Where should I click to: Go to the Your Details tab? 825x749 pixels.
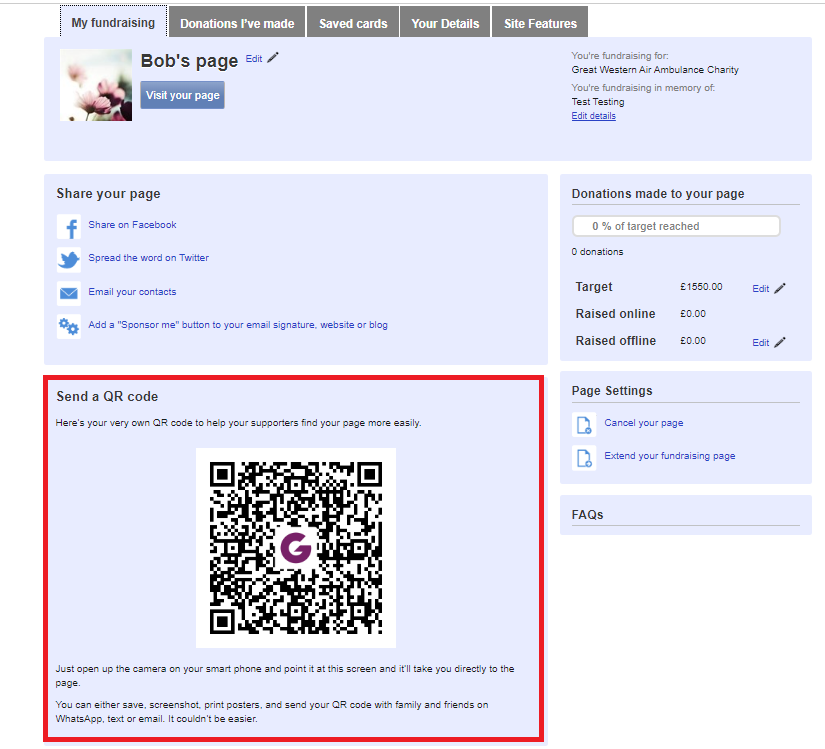[x=445, y=23]
